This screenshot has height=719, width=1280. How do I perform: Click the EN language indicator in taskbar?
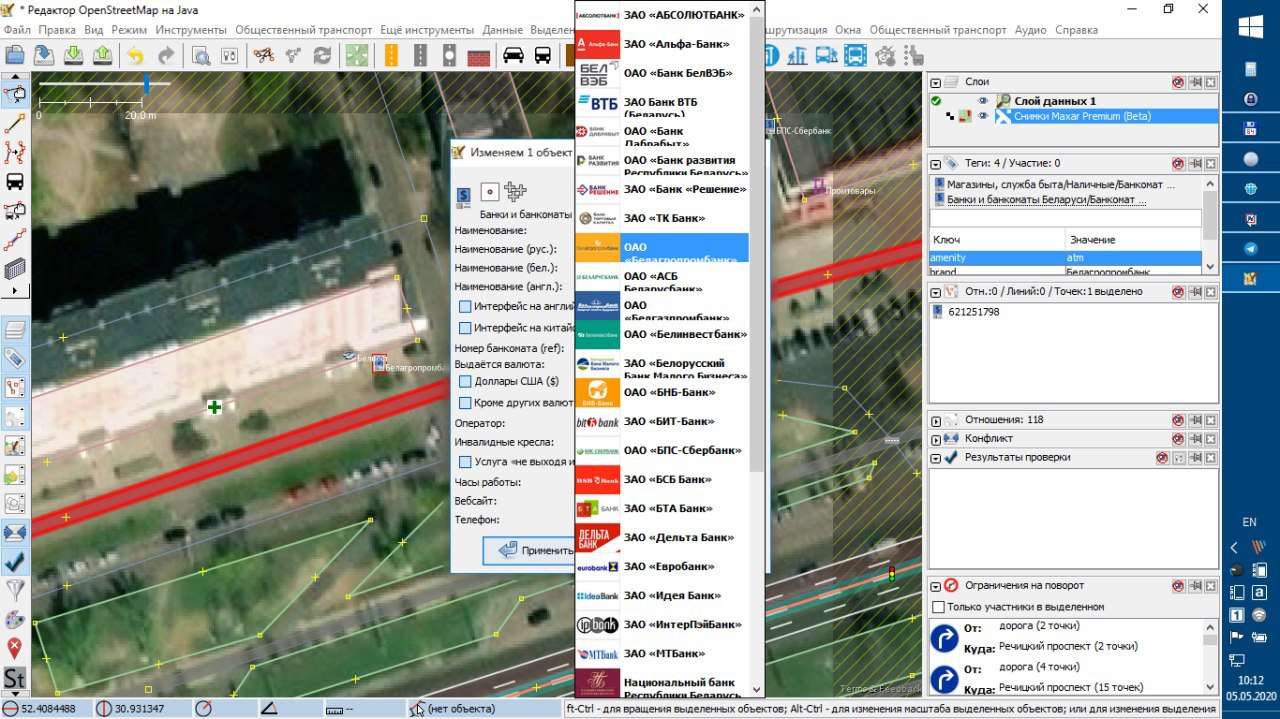[1250, 522]
